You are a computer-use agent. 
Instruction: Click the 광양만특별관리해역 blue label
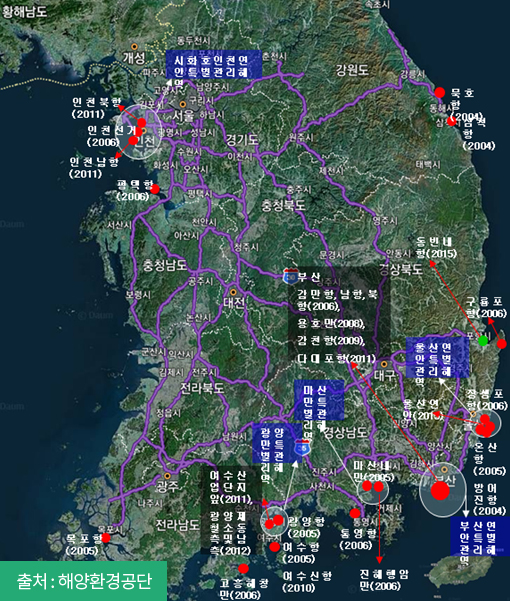pos(277,443)
